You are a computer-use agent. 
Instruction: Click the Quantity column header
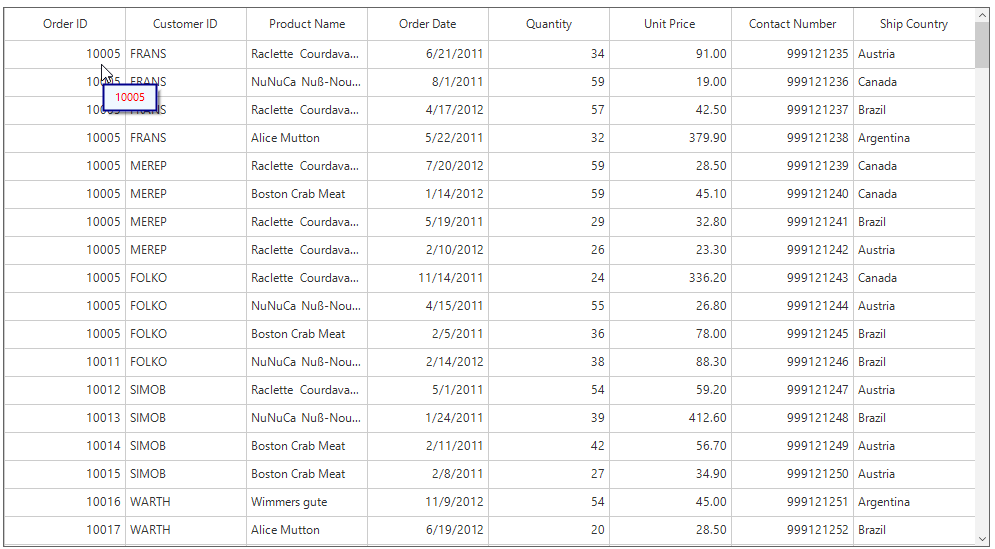tap(549, 24)
